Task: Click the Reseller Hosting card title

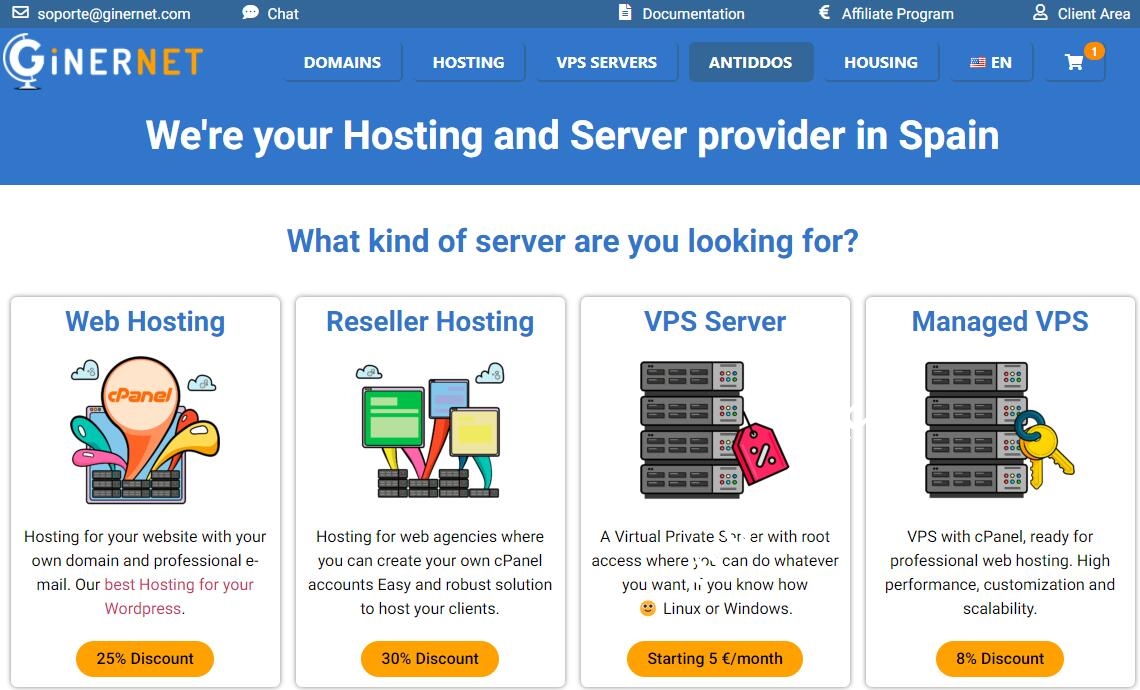Action: click(x=430, y=321)
